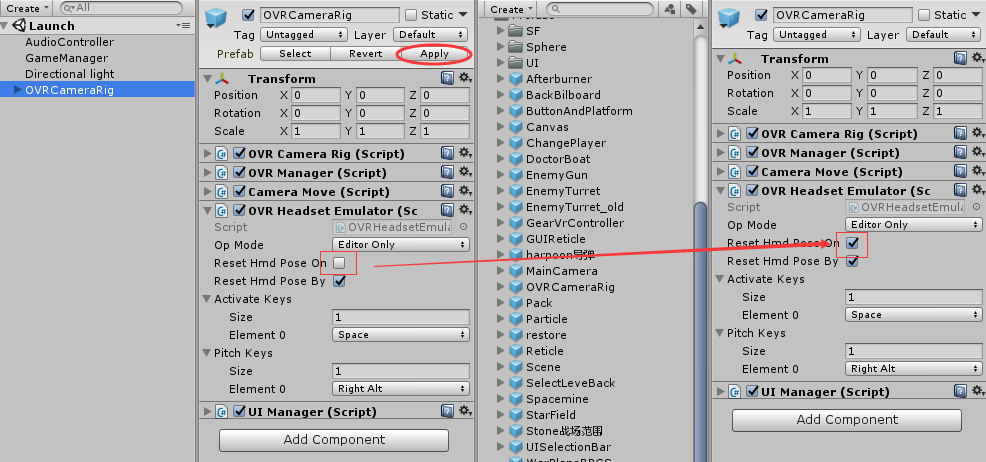Screen dimensions: 986x462
Task: Open the Layer dropdown in left inspector
Action: coord(431,35)
